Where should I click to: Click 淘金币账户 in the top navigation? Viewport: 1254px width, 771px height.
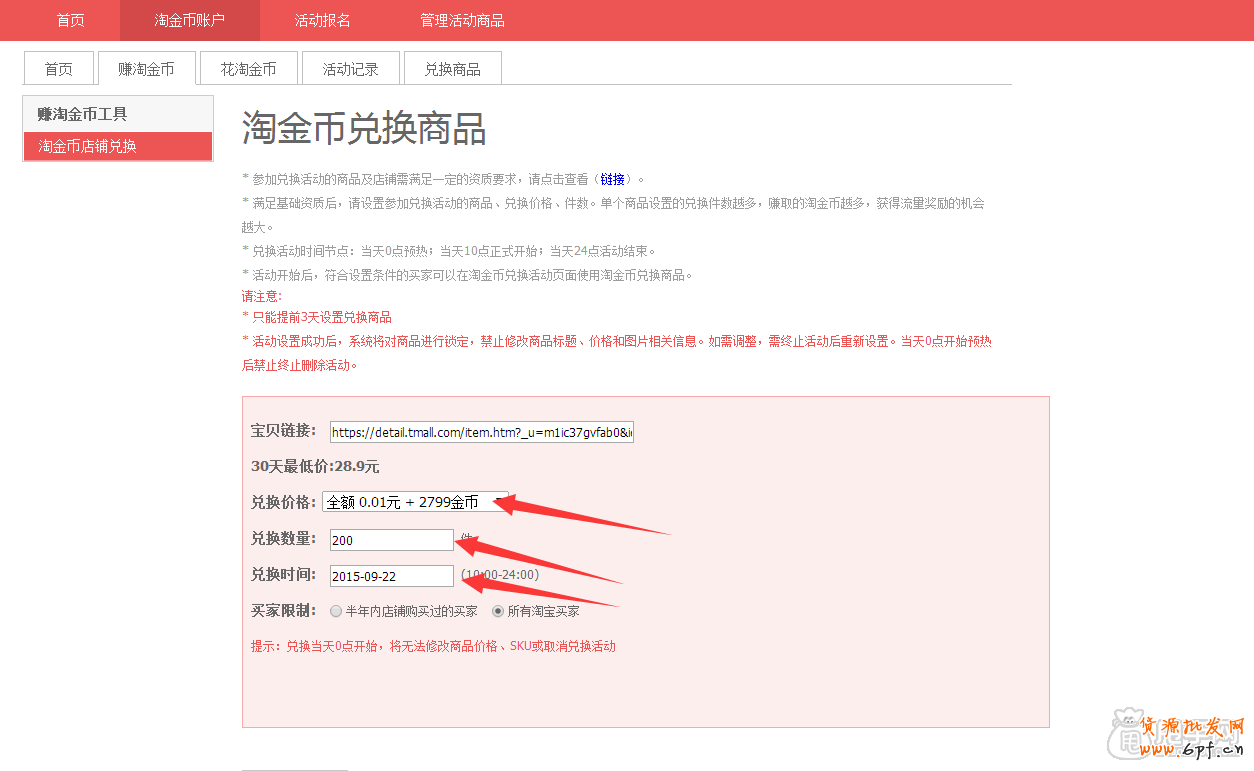click(x=189, y=20)
